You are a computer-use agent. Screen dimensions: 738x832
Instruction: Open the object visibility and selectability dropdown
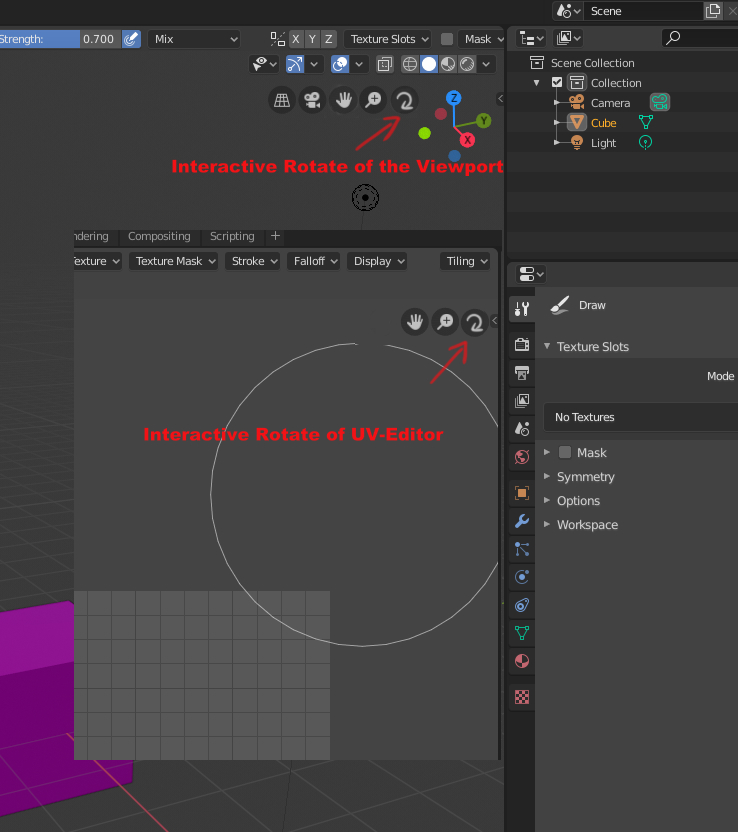pos(264,64)
